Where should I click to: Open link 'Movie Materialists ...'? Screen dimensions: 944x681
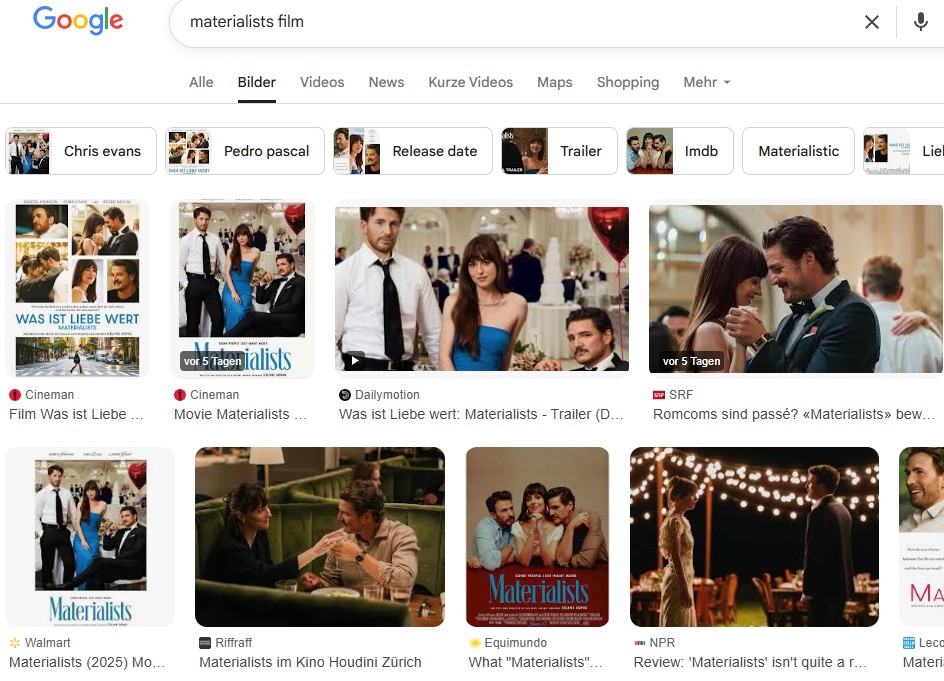240,414
